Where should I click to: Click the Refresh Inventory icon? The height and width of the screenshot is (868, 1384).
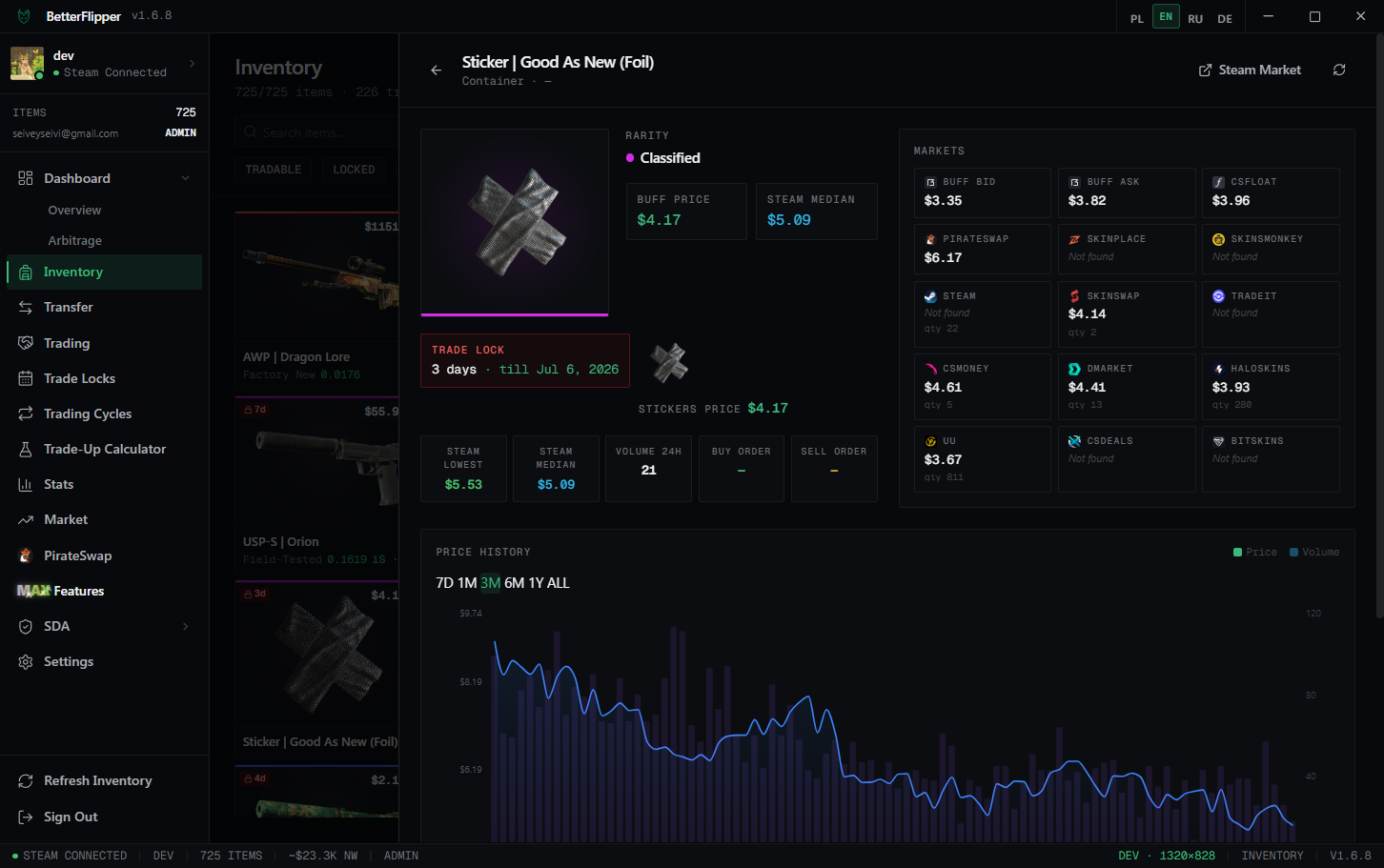point(26,780)
